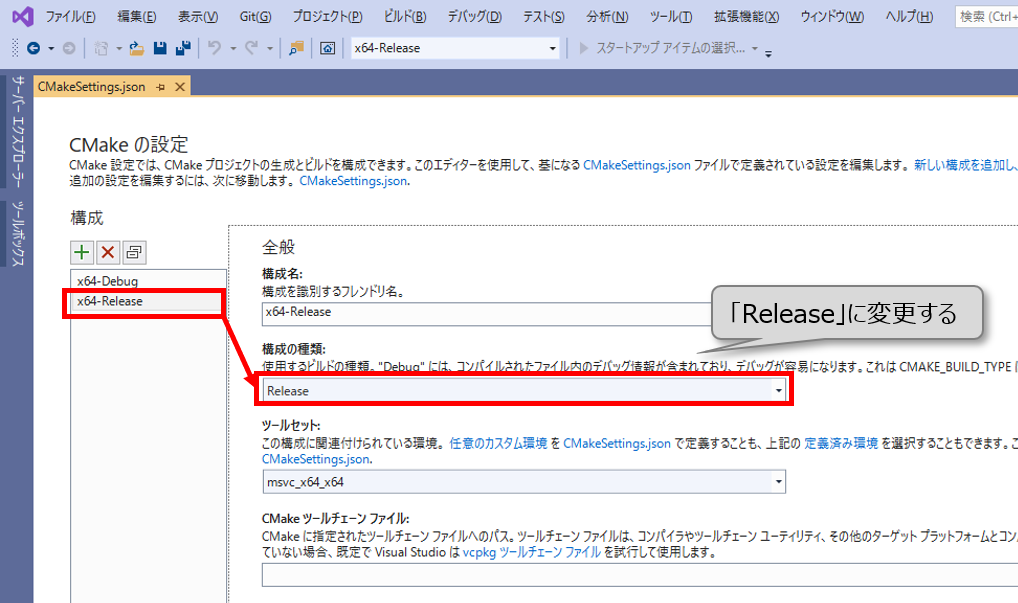The width and height of the screenshot is (1018, 603).
Task: Open the テスト(S) menu
Action: click(543, 16)
